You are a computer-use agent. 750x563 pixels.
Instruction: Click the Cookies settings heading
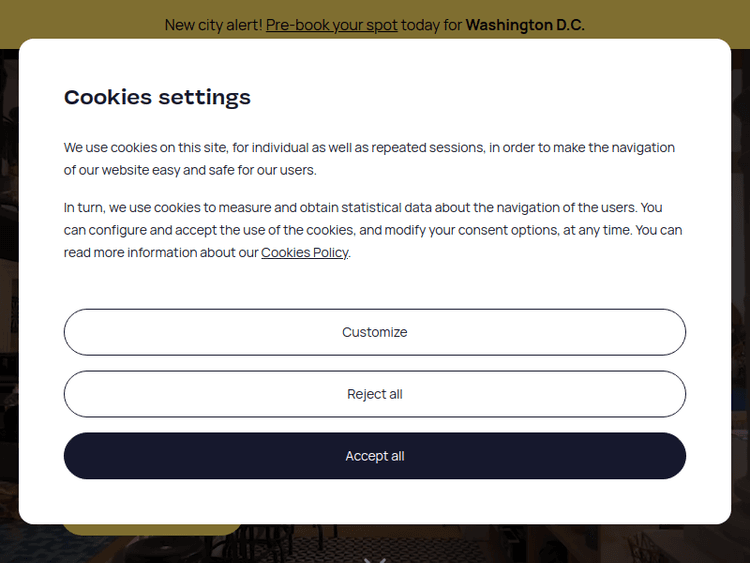click(157, 97)
